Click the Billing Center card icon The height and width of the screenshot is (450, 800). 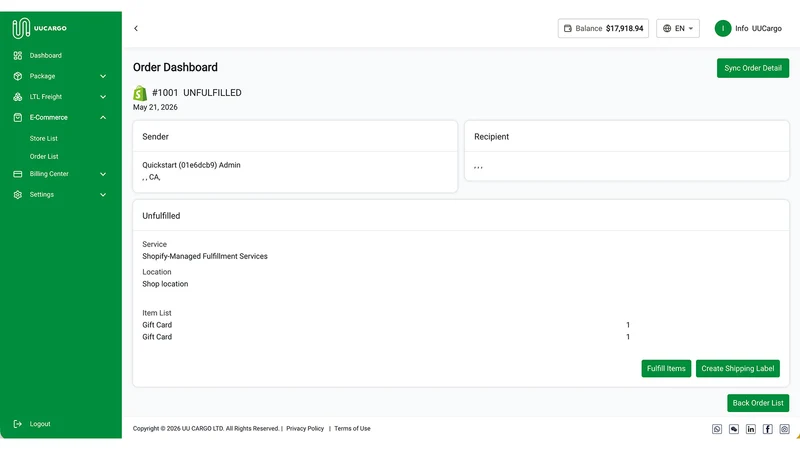click(18, 174)
